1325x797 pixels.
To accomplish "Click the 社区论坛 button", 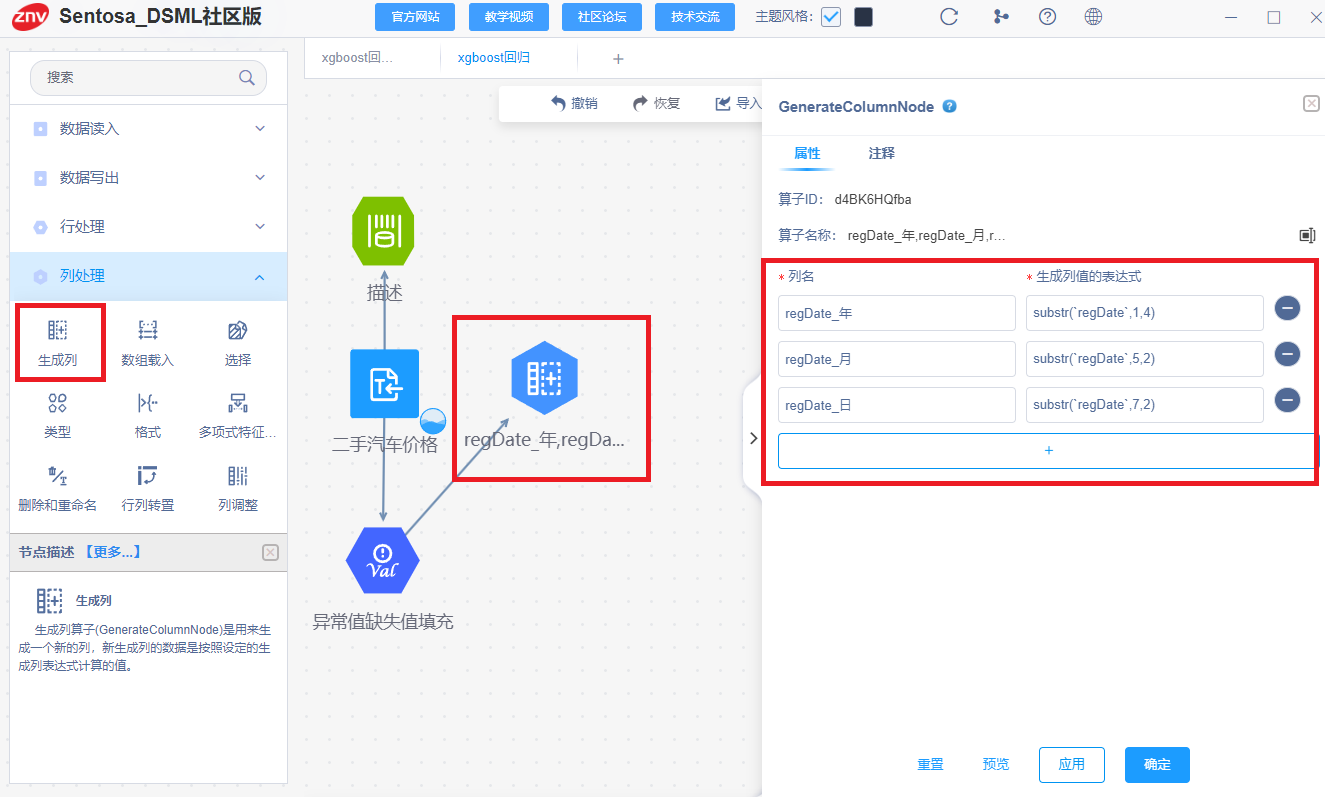I will [x=601, y=17].
